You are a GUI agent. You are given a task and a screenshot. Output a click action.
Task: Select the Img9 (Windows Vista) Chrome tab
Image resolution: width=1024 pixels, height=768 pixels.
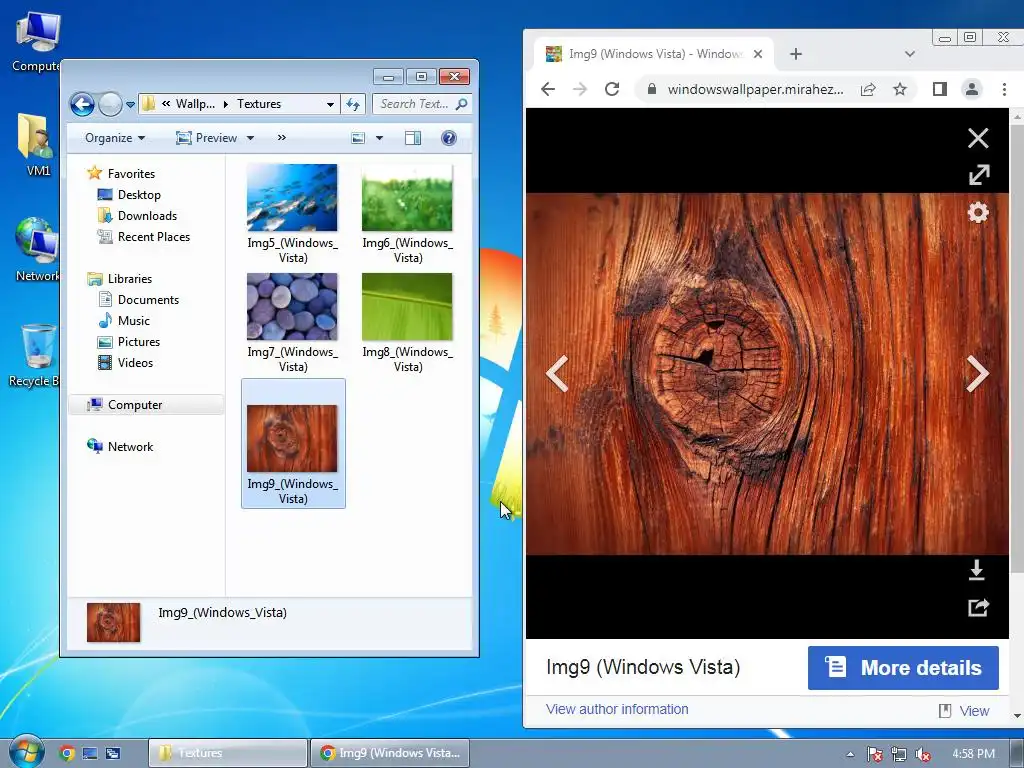pos(654,54)
